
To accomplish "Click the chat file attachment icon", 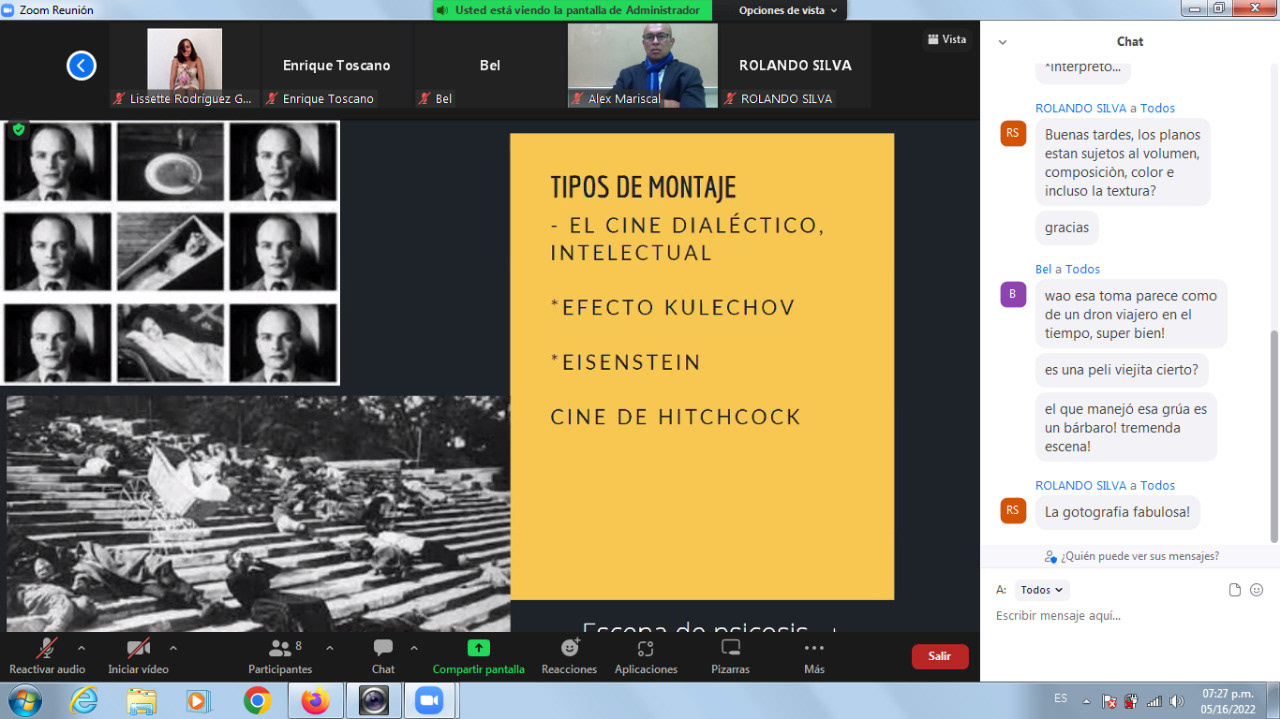I will click(1235, 590).
